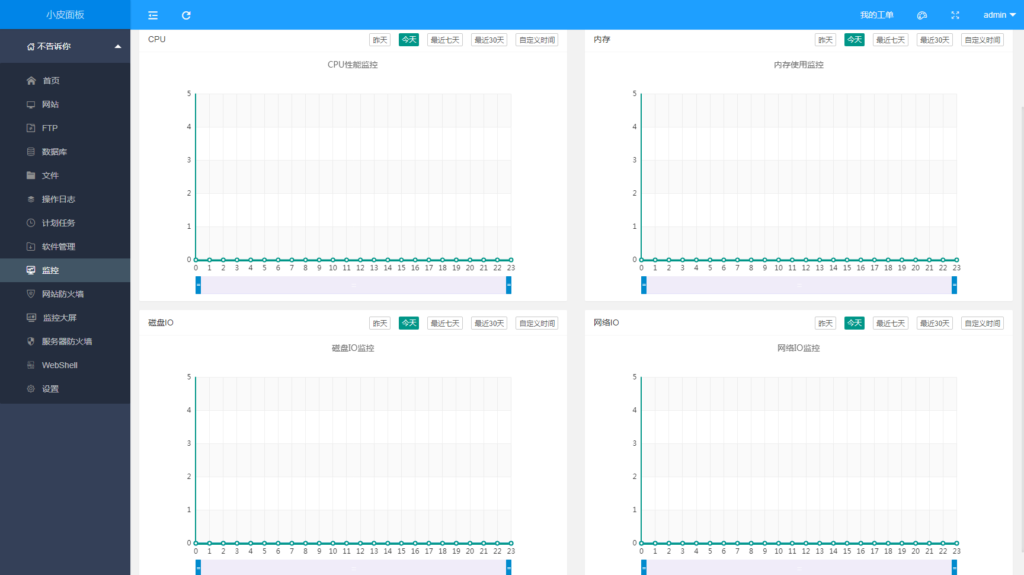Choose 自定义时间 for 网络IO chart
1024x575 pixels.
coord(982,323)
